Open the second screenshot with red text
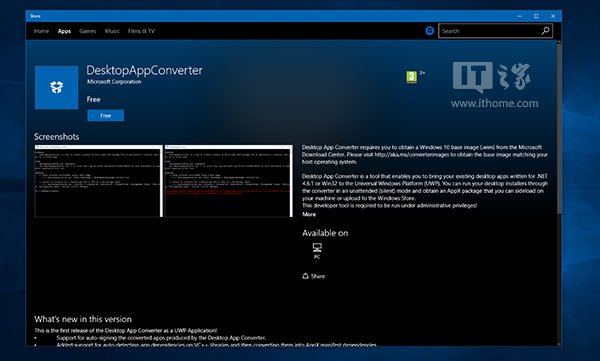The height and width of the screenshot is (361, 600). (228, 181)
